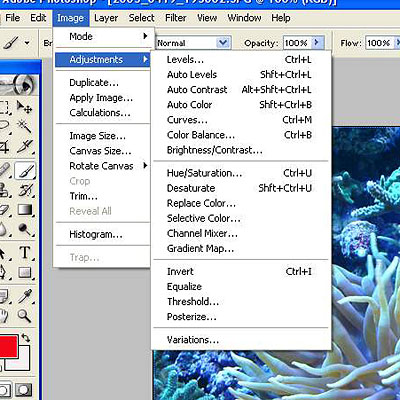The width and height of the screenshot is (400, 400).
Task: Choose Selective Color...
Action: (241, 218)
